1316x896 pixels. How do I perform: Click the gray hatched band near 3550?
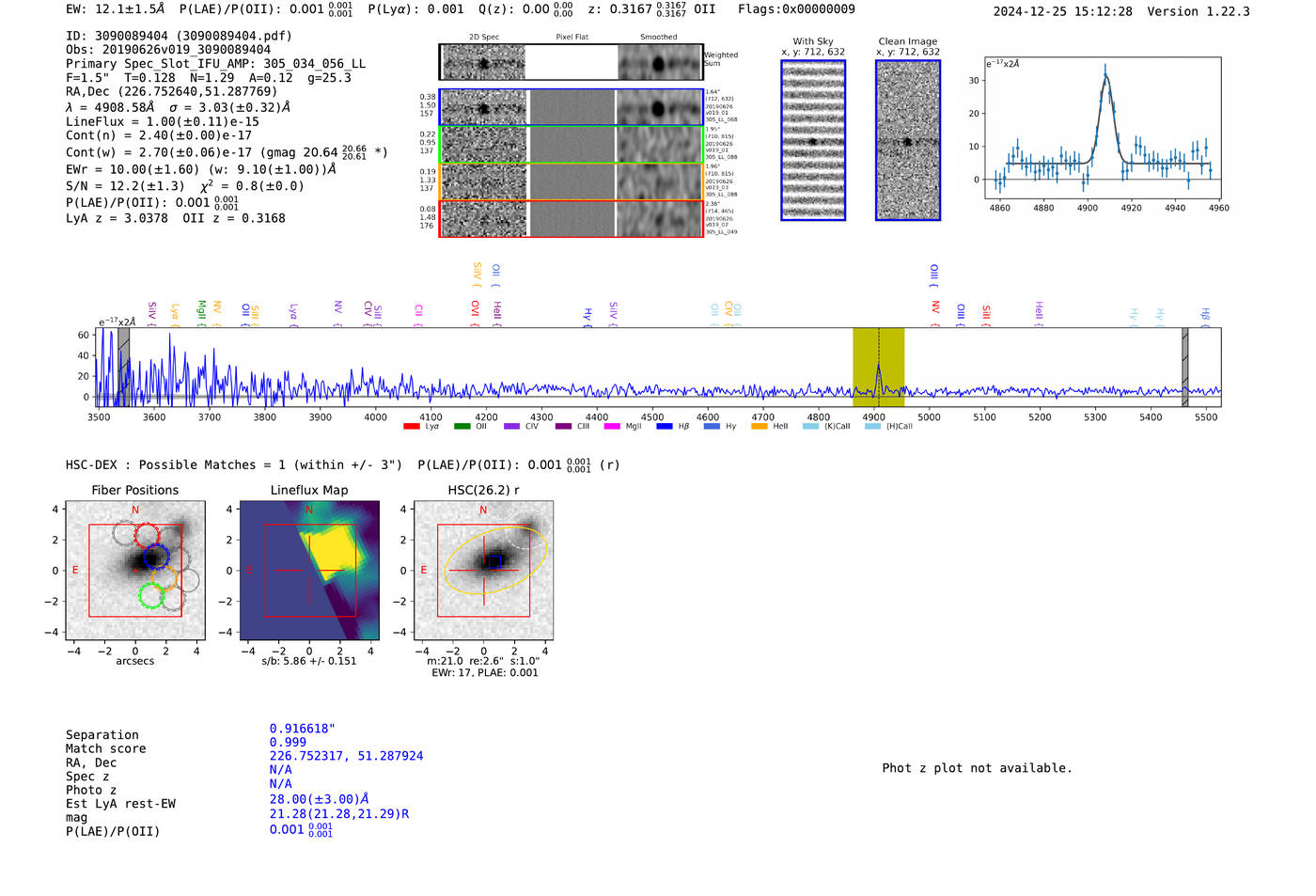point(123,368)
